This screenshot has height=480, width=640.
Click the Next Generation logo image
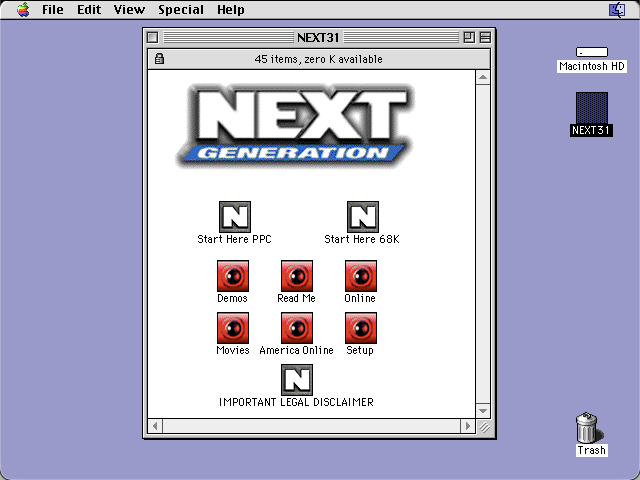pyautogui.click(x=295, y=125)
